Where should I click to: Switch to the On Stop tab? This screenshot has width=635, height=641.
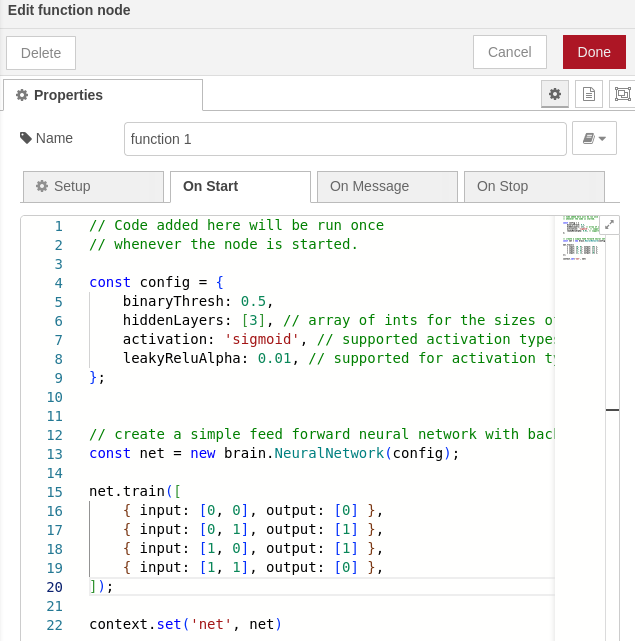coord(534,186)
